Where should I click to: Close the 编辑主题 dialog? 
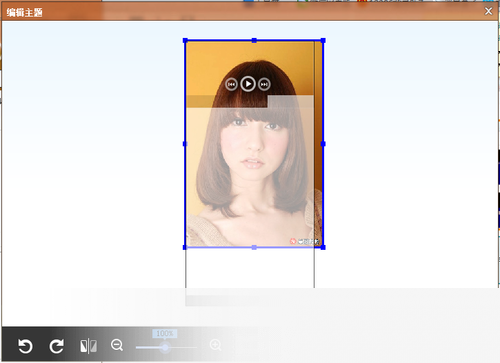488,11
